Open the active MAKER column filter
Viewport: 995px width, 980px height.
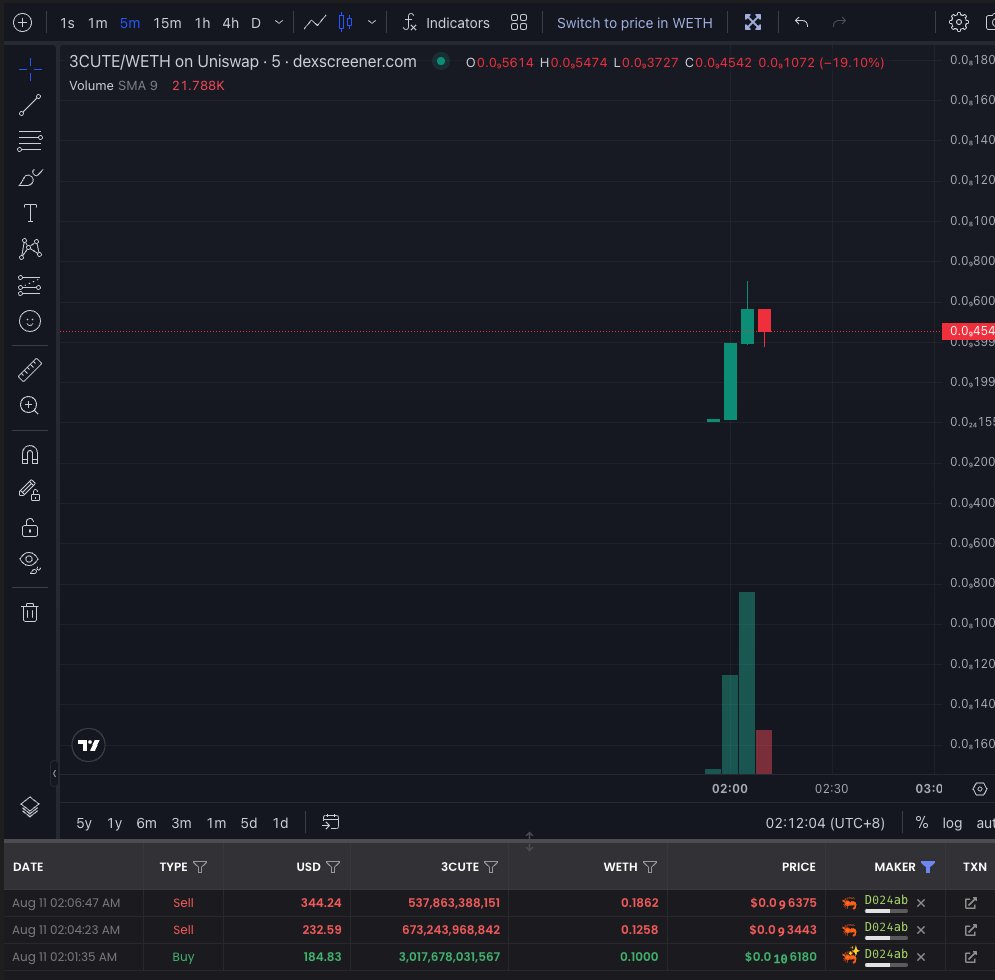[928, 867]
